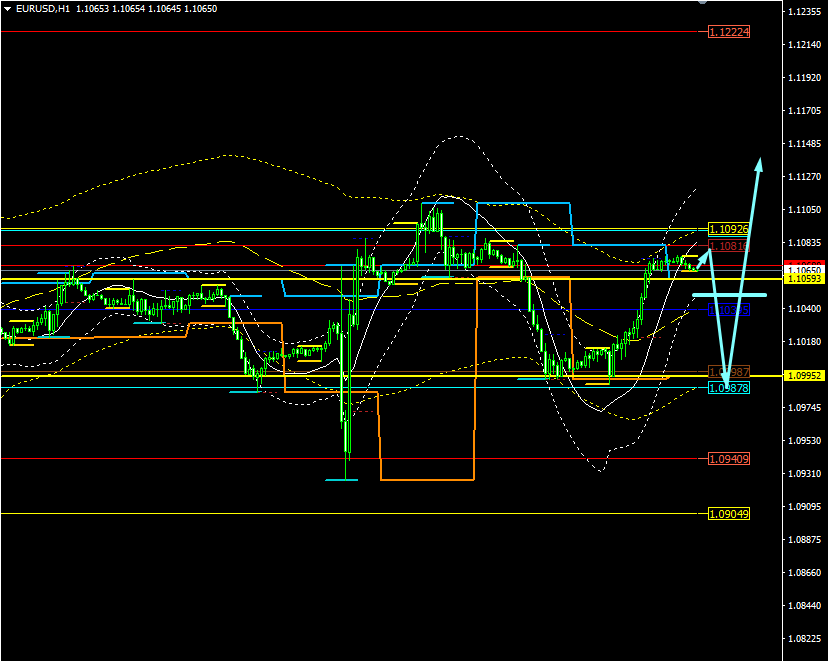Viewport: 828px width, 661px height.
Task: Click the 1.11485 value on the price scale
Action: pos(805,144)
